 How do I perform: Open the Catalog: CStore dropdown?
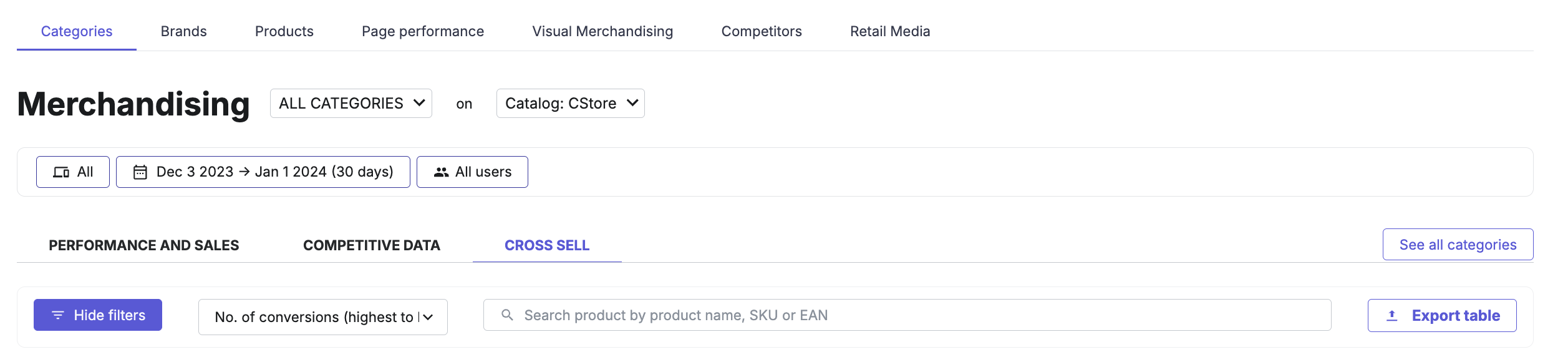570,103
